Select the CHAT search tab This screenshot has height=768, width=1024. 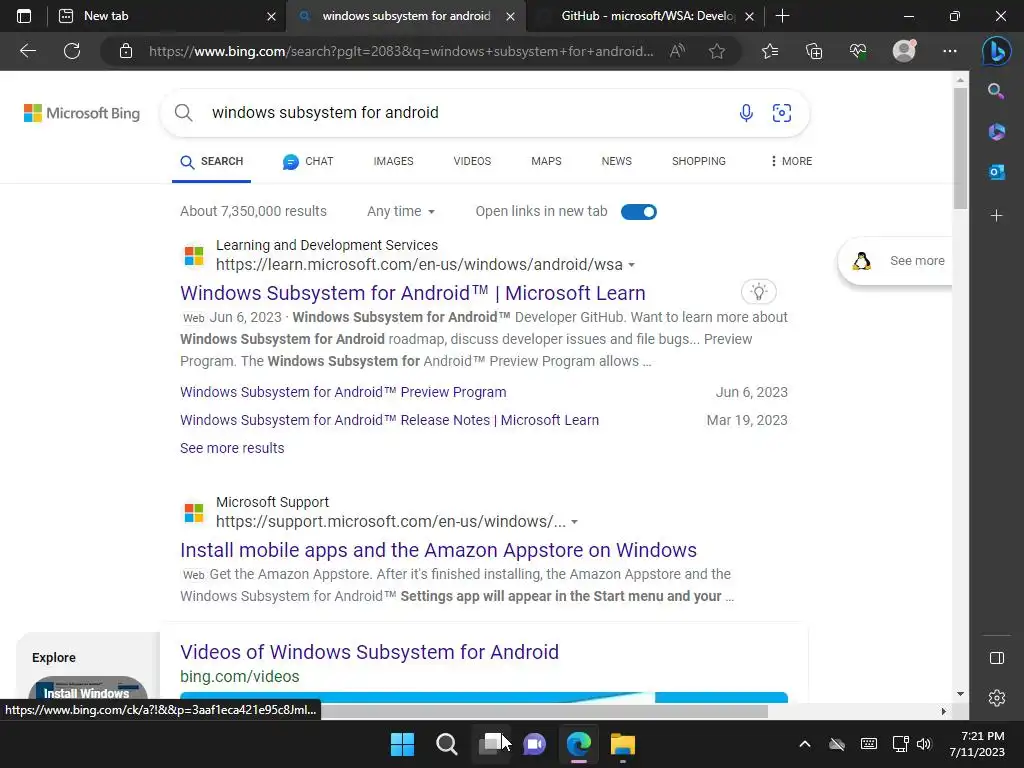pos(308,161)
